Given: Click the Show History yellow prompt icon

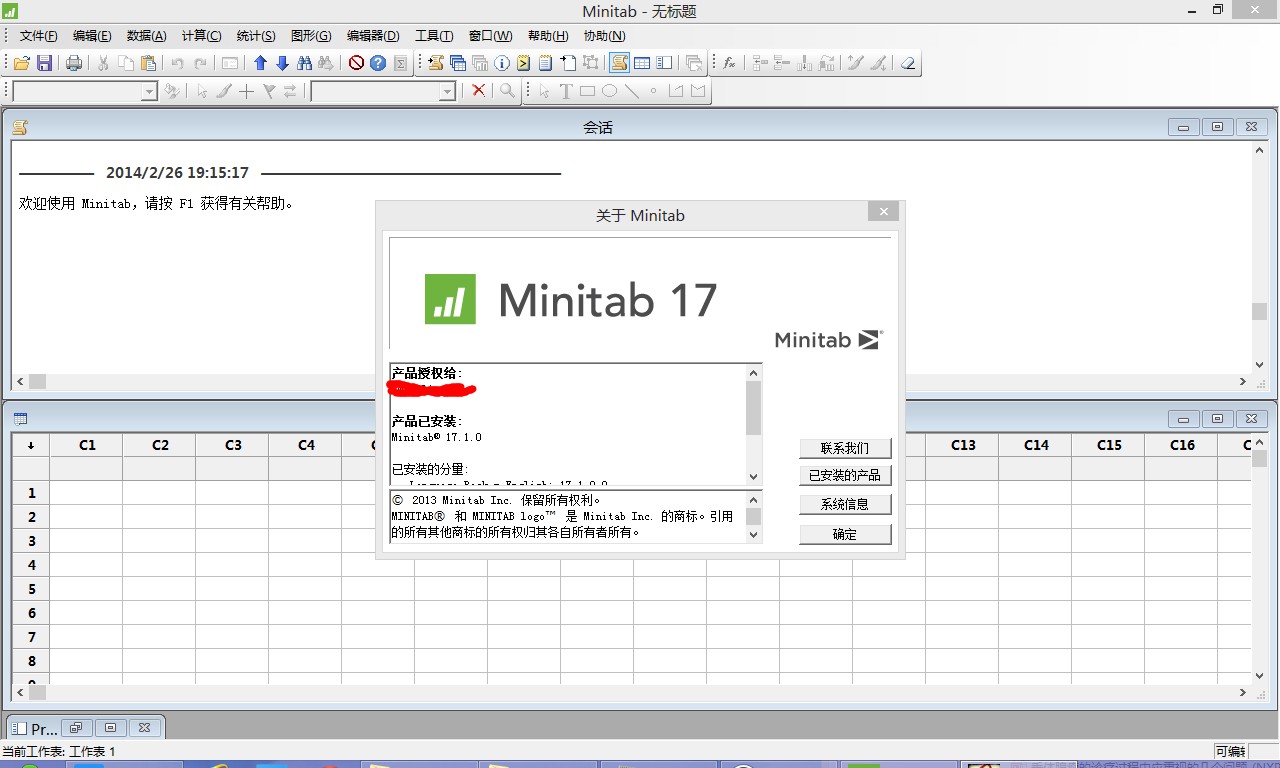Looking at the screenshot, I should [x=524, y=63].
